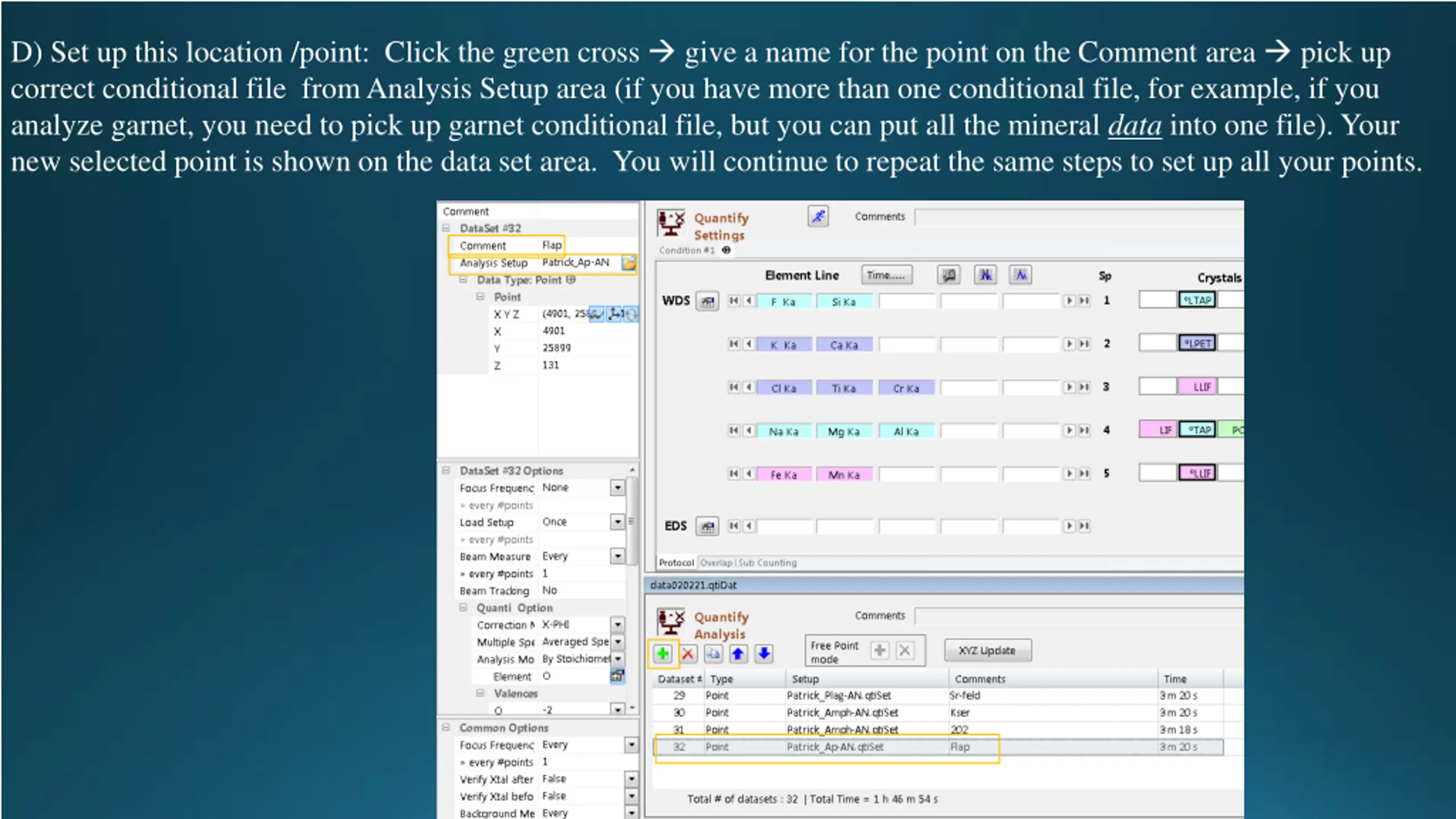Click the blue down arrow move icon
1456x819 pixels.
pyautogui.click(x=764, y=653)
